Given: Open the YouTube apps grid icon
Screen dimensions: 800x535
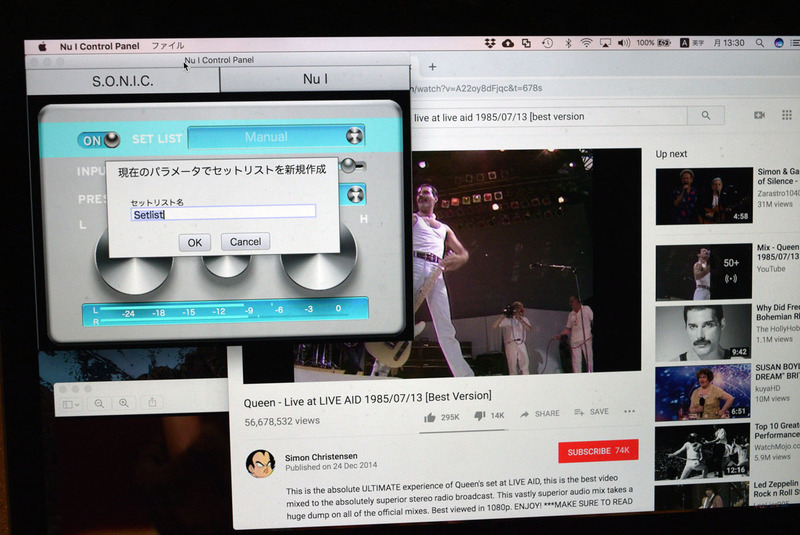Looking at the screenshot, I should (787, 115).
